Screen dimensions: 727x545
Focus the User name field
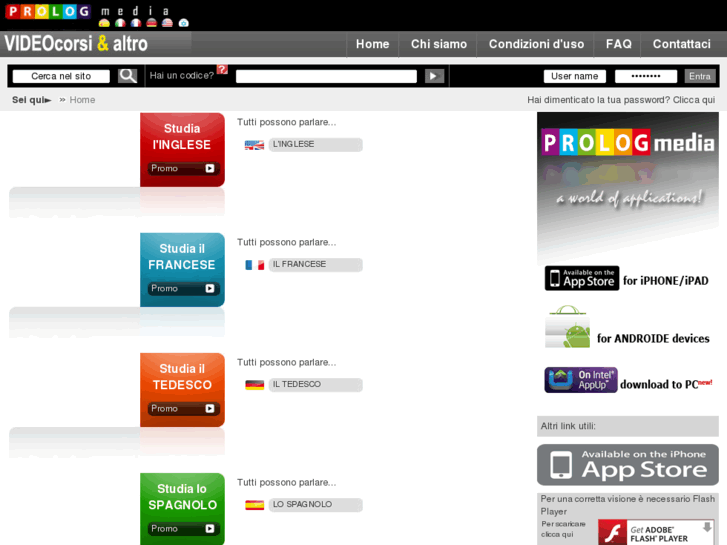(574, 76)
